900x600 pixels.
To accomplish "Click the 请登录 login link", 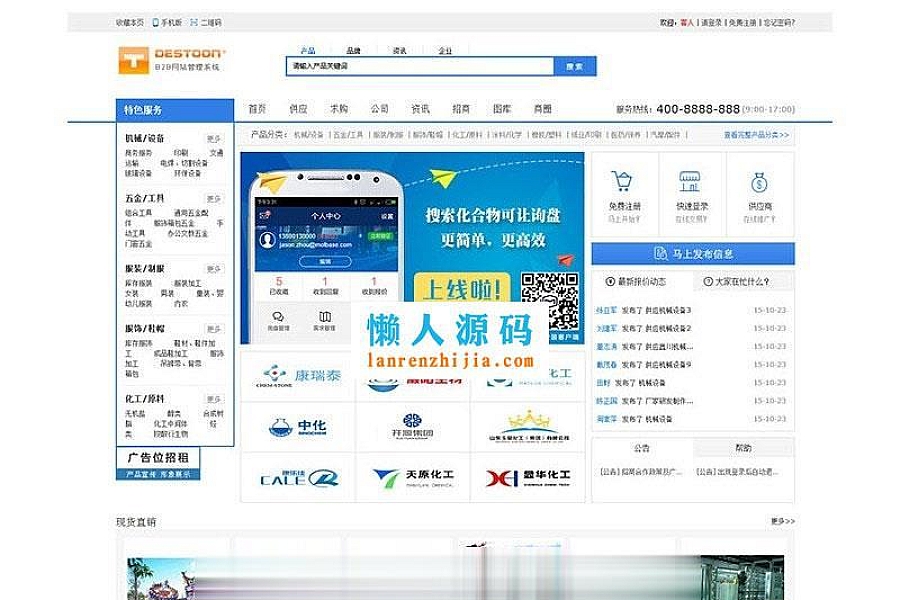I will coord(711,22).
